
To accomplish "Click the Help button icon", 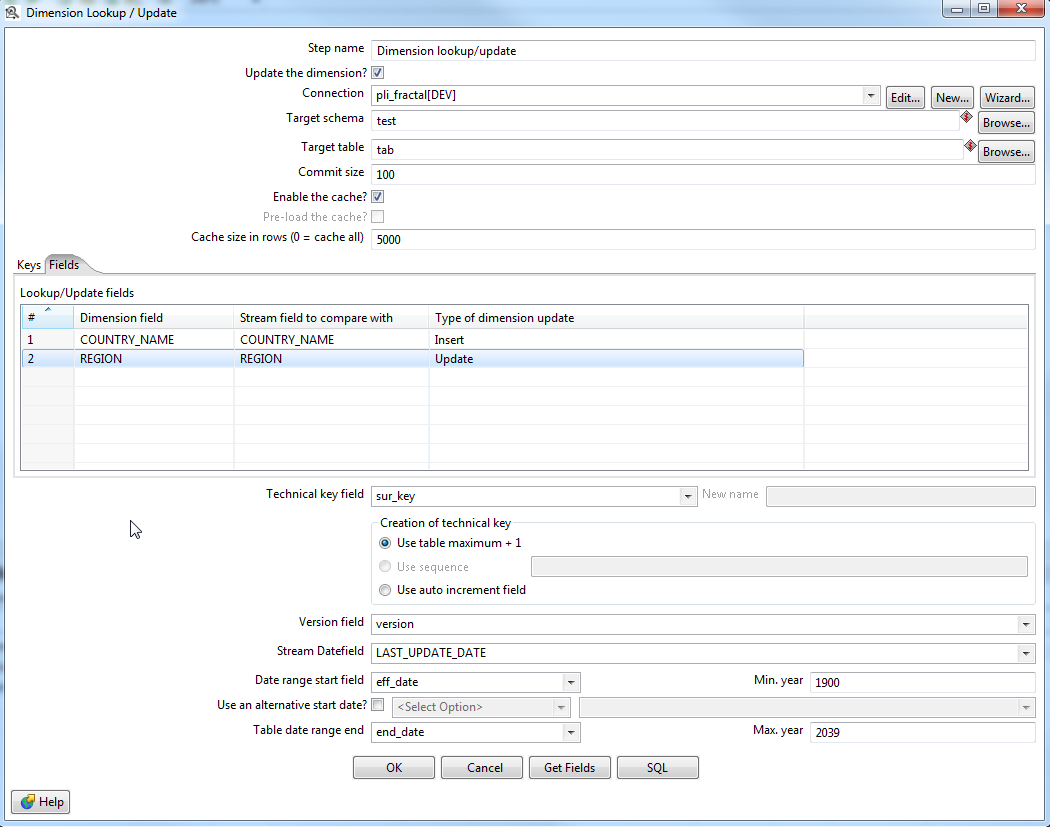I will point(27,802).
